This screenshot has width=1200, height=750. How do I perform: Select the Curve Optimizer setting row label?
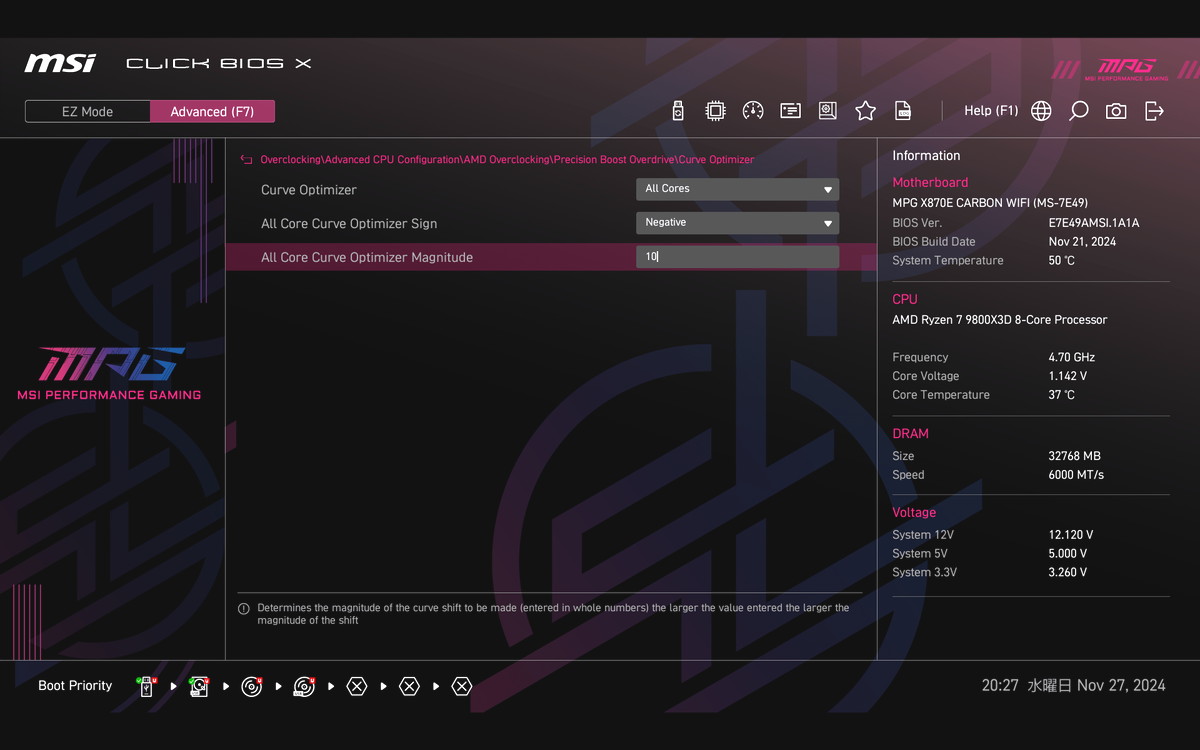pyautogui.click(x=309, y=190)
